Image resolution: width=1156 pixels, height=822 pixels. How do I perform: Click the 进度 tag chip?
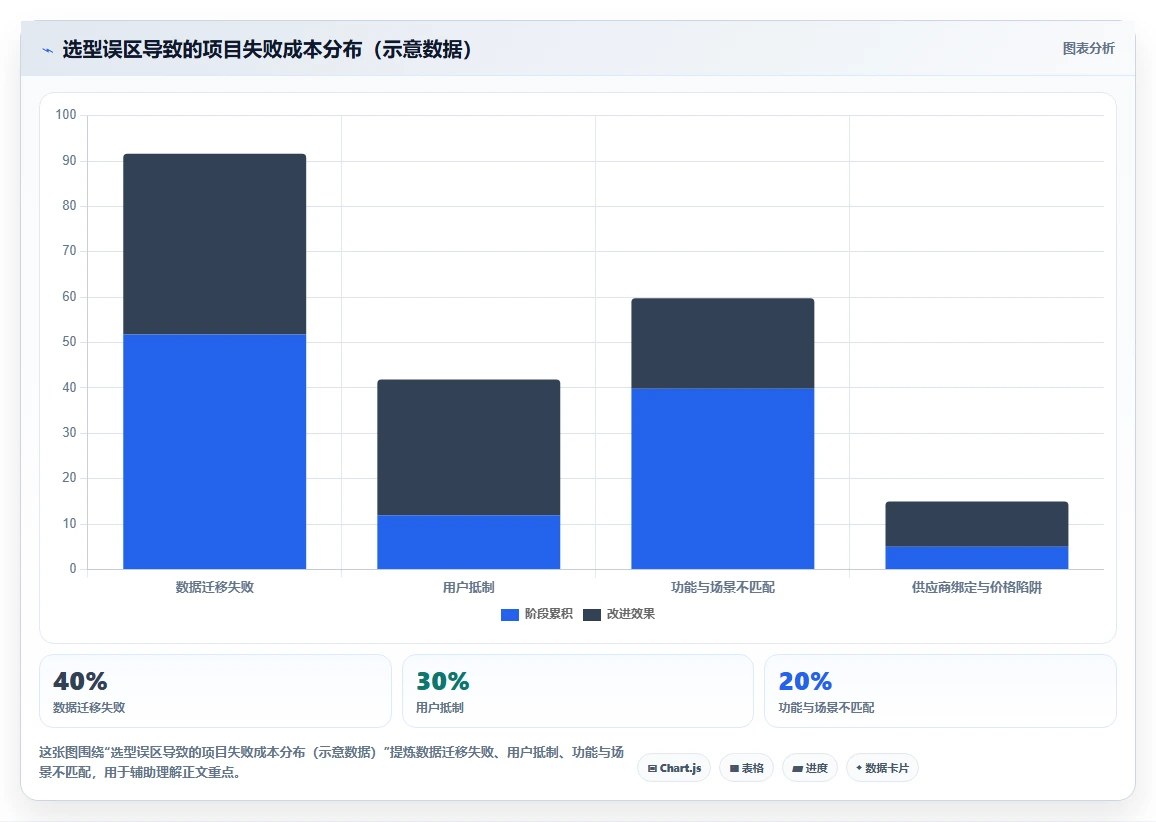(809, 767)
